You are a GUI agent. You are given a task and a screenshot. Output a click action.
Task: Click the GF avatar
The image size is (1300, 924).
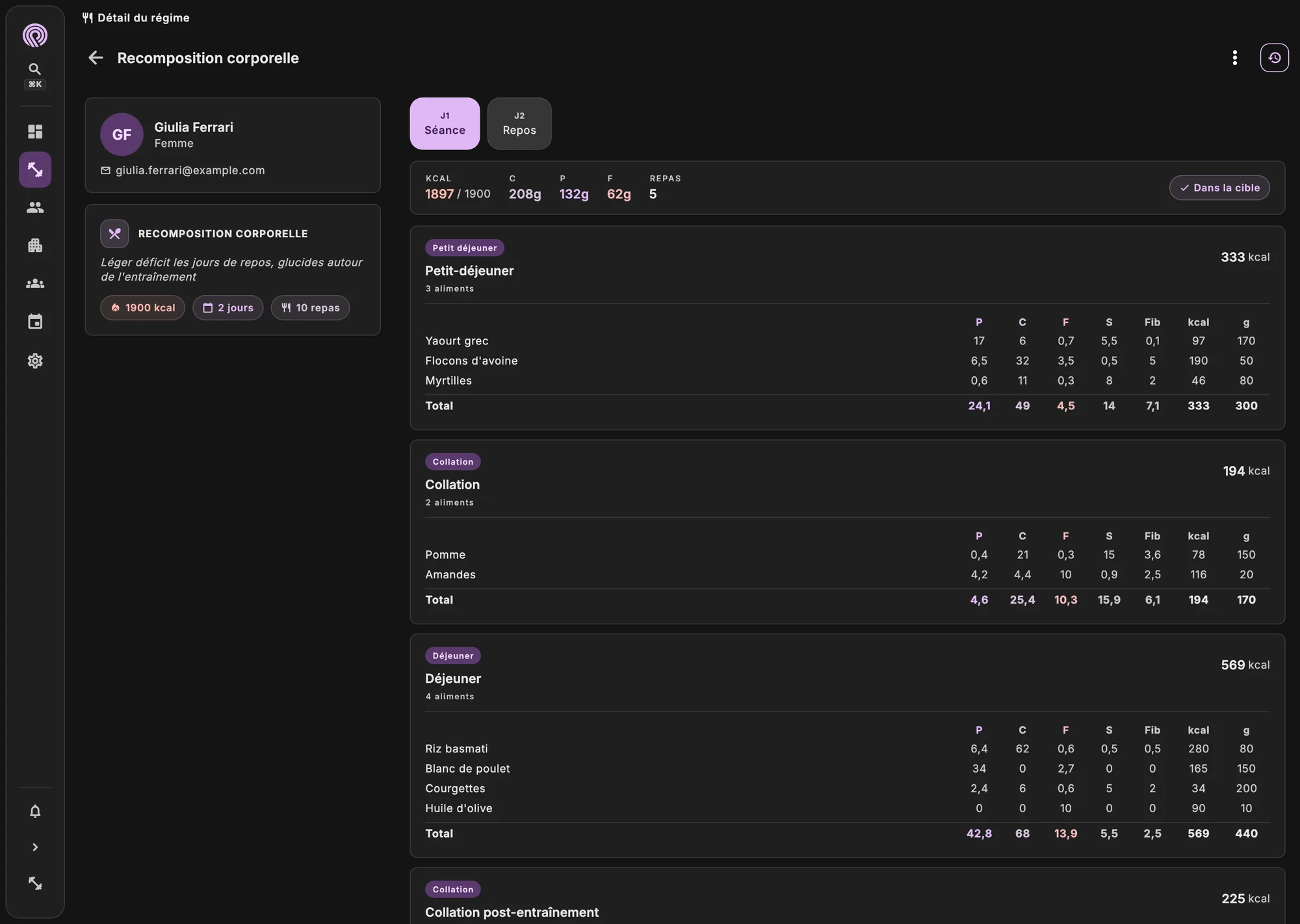click(122, 135)
